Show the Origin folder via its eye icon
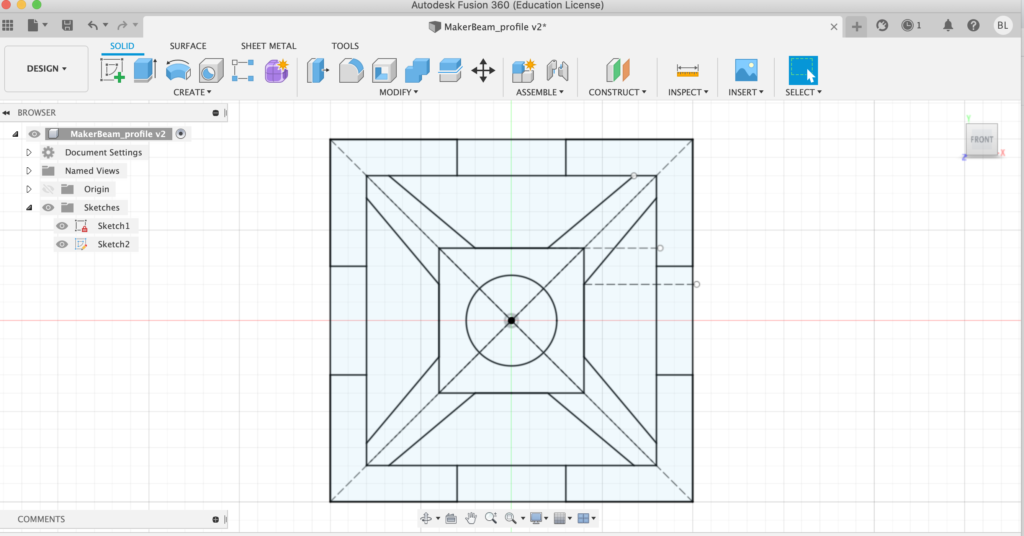Image resolution: width=1024 pixels, height=536 pixels. pyautogui.click(x=47, y=189)
